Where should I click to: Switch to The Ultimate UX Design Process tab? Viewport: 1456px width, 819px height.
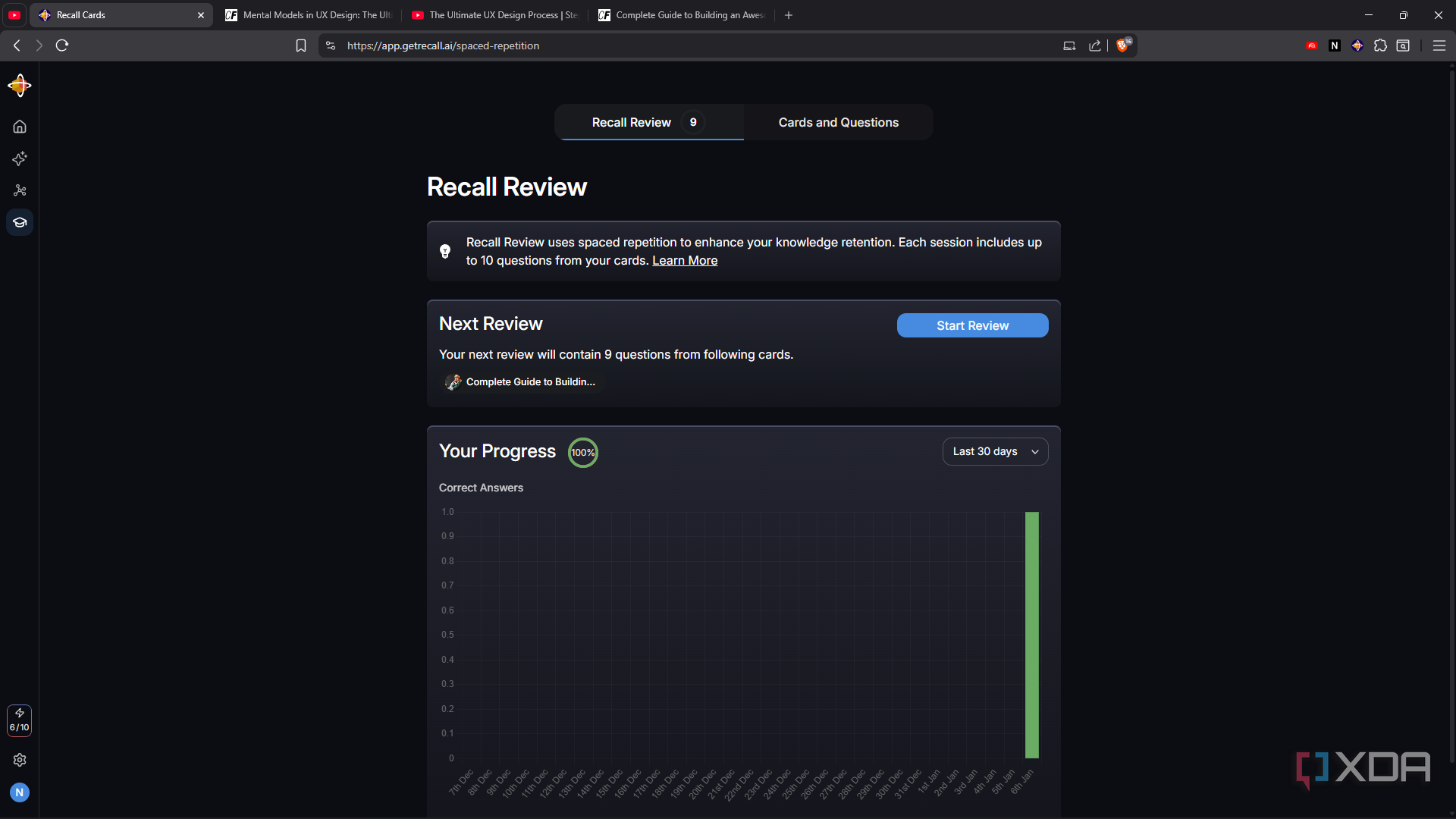(495, 15)
